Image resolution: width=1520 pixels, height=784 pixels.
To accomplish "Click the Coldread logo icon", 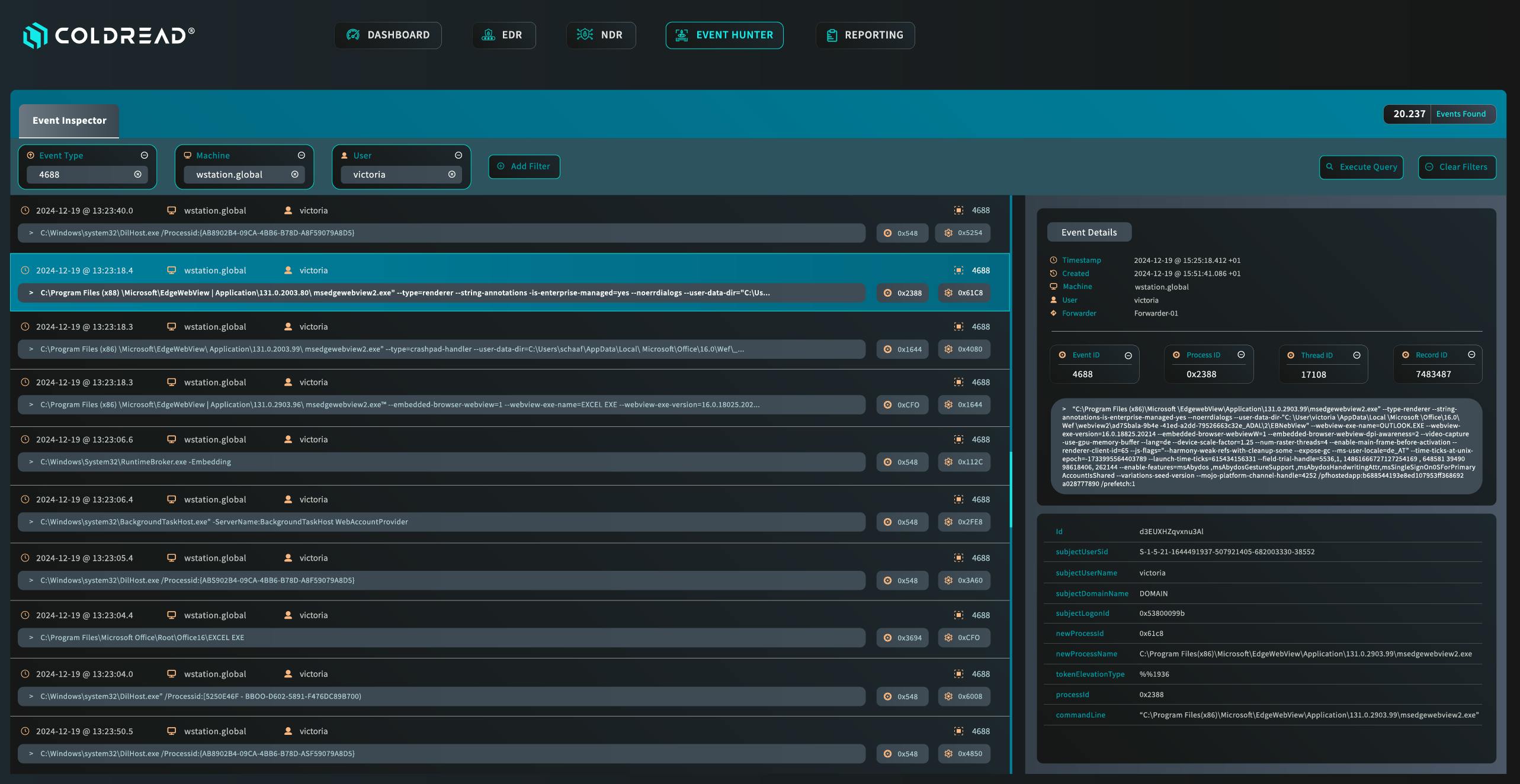I will [35, 36].
